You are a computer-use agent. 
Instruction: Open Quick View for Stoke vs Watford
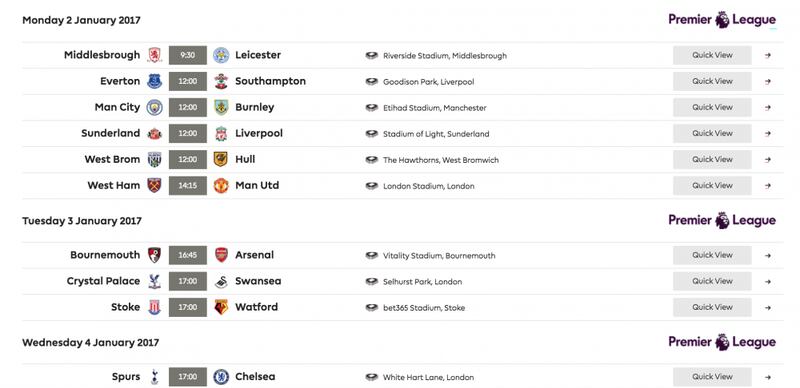pyautogui.click(x=712, y=307)
